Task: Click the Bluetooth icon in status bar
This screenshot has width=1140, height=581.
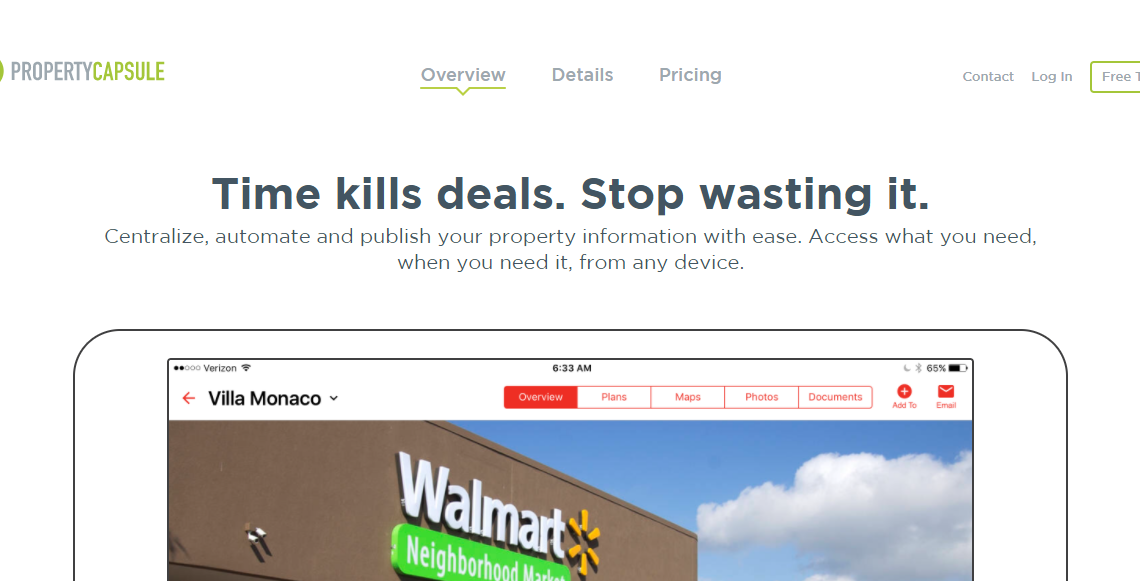Action: pyautogui.click(x=918, y=368)
